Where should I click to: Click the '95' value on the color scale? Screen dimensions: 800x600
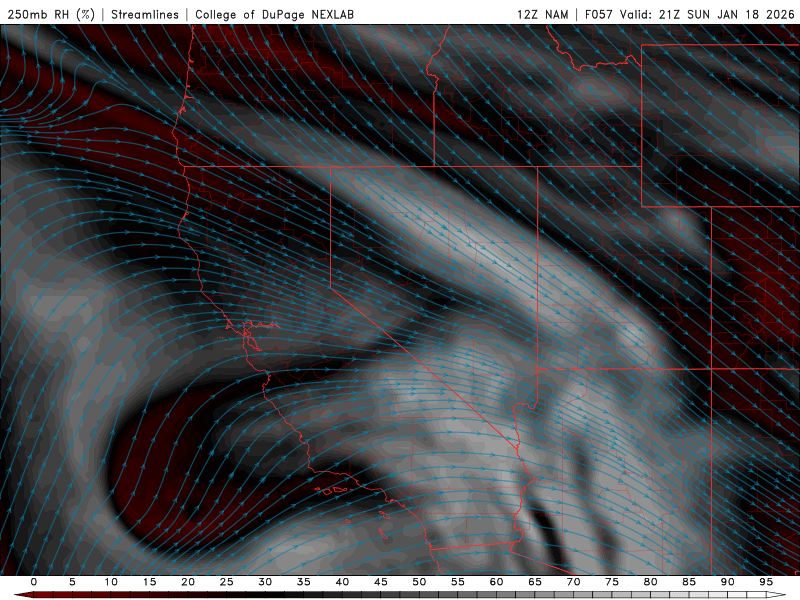(x=766, y=582)
